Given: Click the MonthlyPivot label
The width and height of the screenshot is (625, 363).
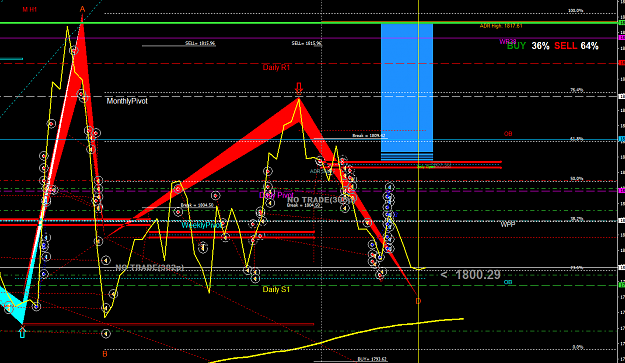Looking at the screenshot, I should (x=127, y=101).
